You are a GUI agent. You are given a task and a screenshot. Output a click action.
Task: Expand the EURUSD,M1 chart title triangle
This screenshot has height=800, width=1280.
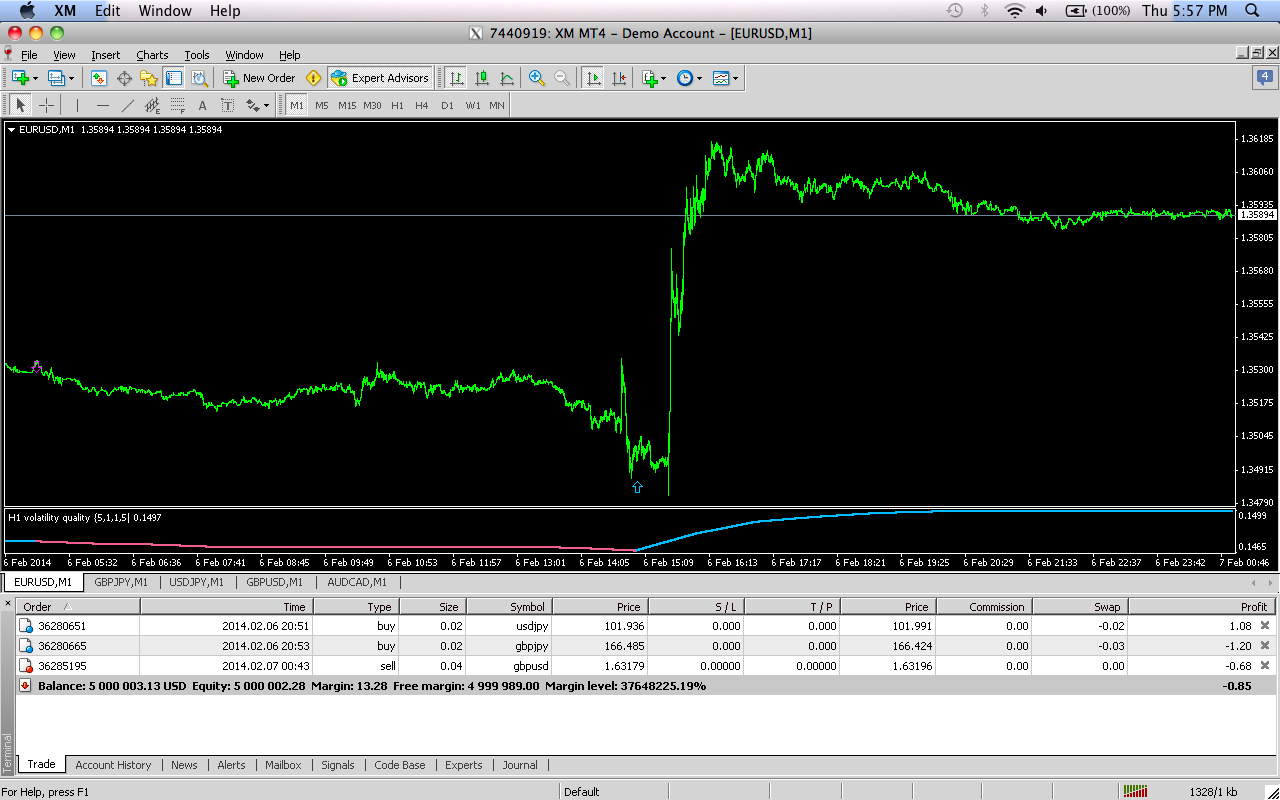coord(11,129)
